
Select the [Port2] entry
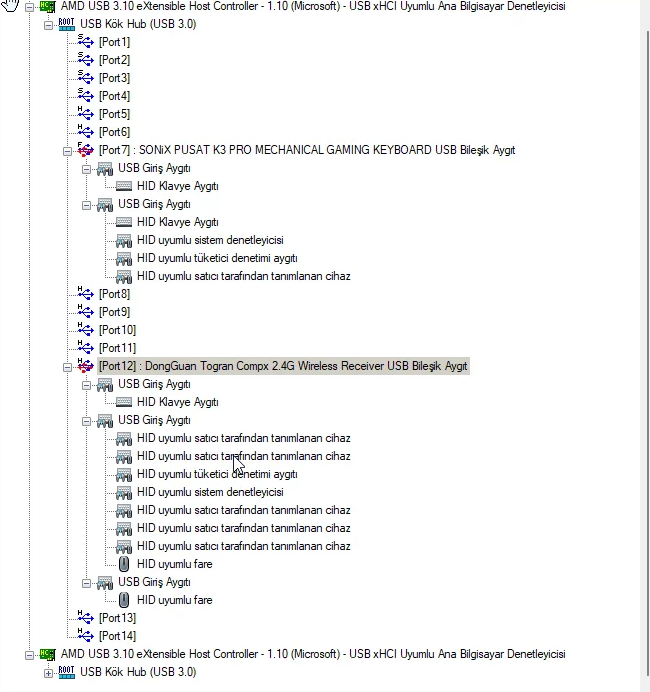[x=114, y=60]
